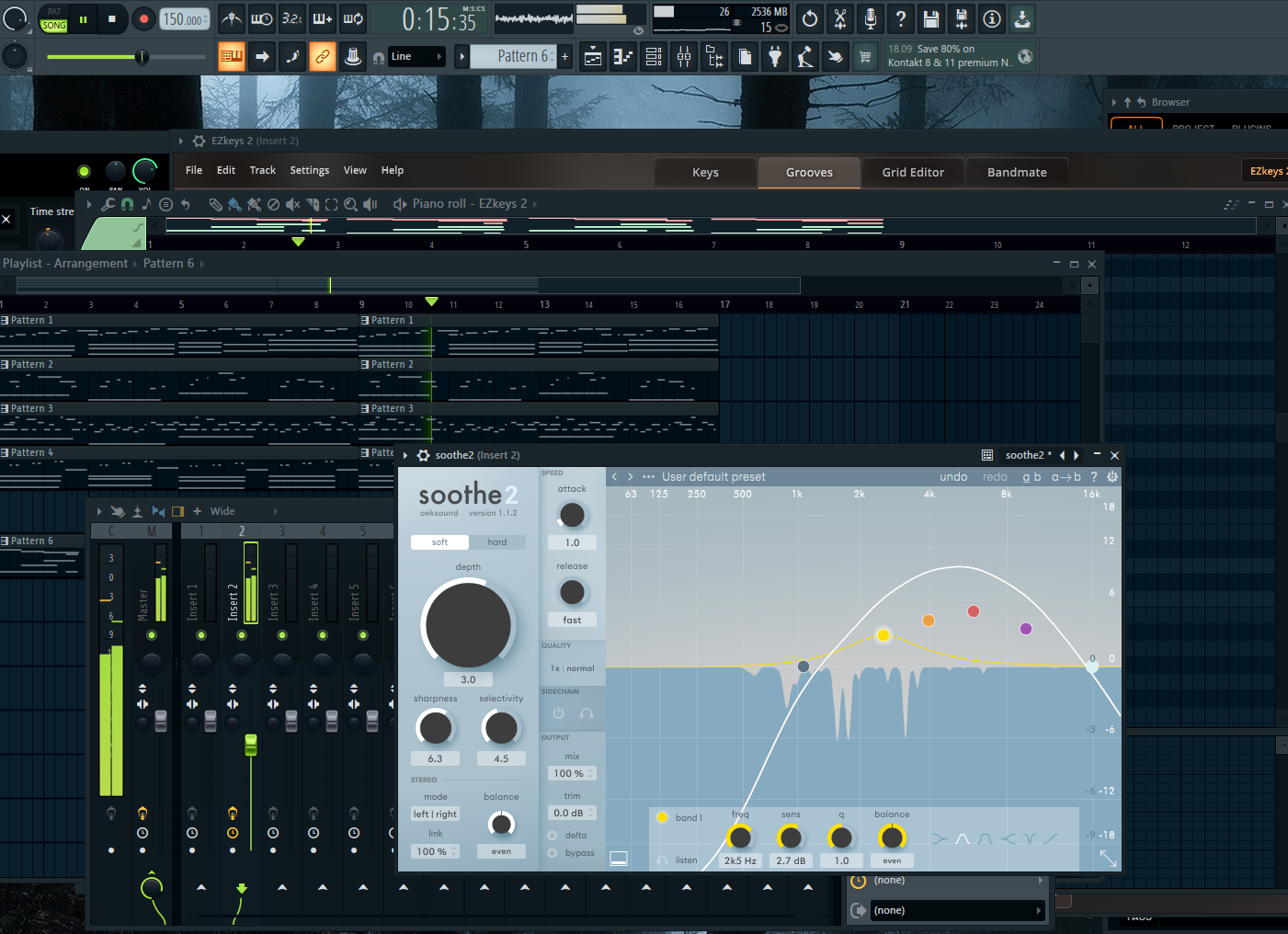This screenshot has width=1288, height=934.
Task: Select the soft mode in soothe2
Action: pos(439,542)
